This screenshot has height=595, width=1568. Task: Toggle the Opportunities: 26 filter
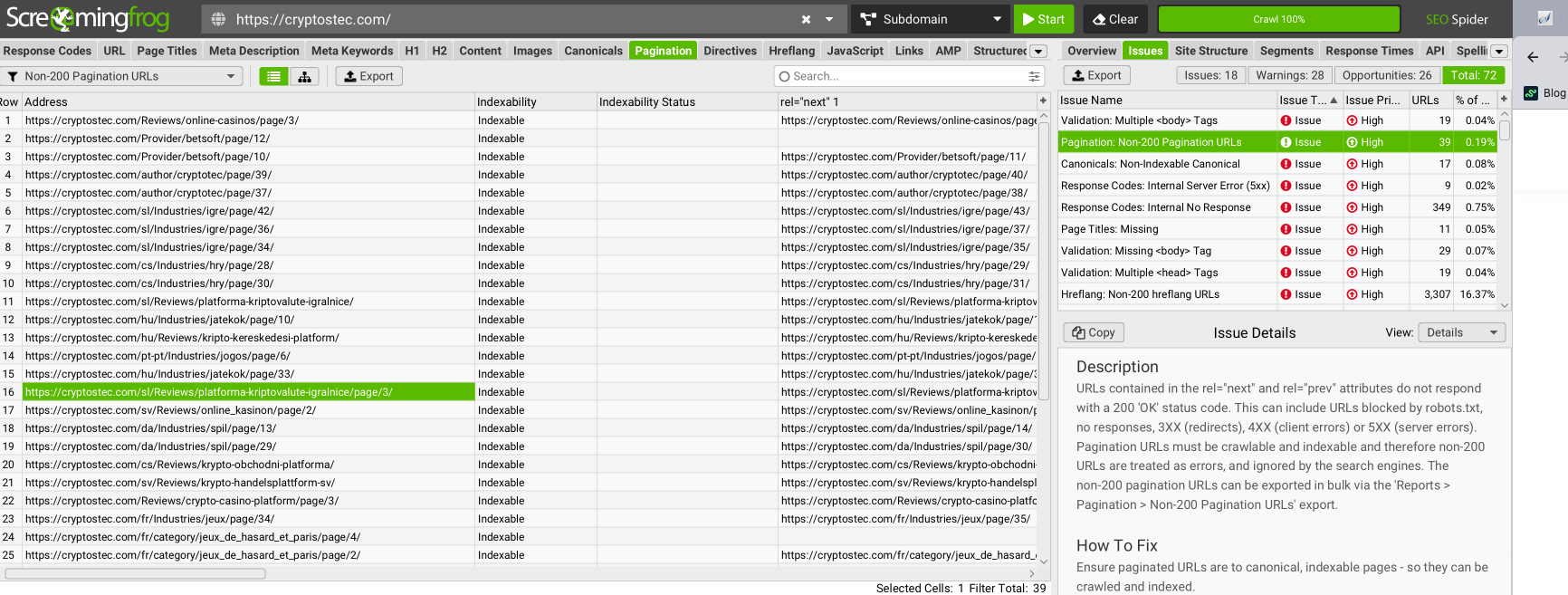coord(1387,75)
